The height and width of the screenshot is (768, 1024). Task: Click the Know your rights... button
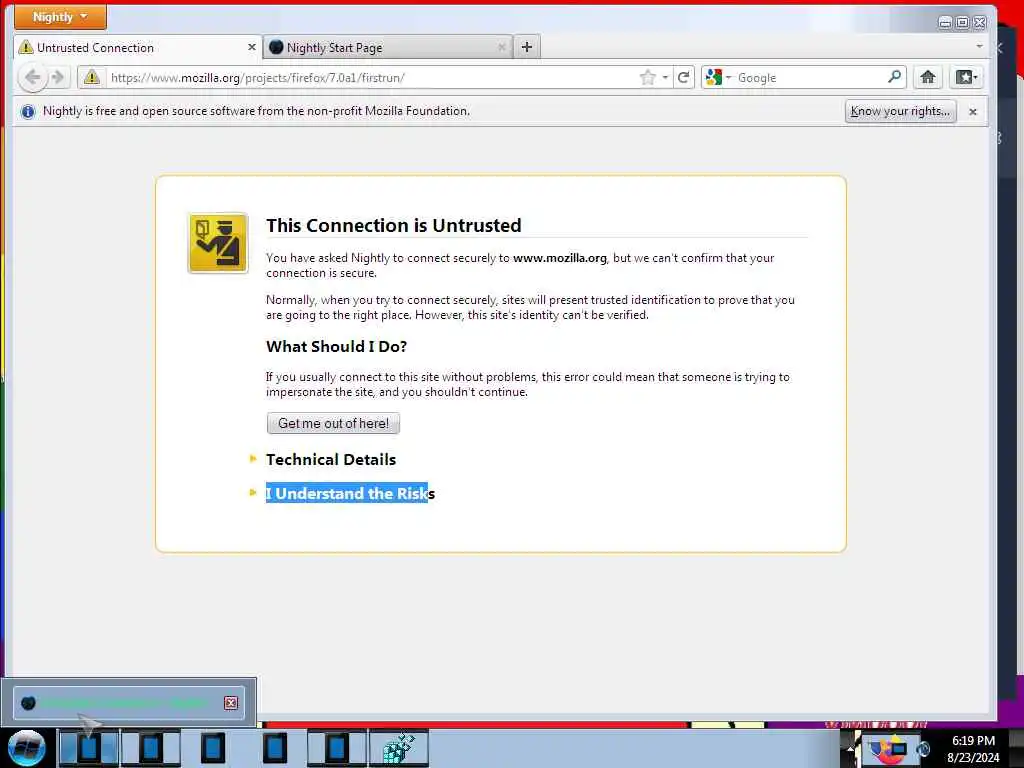coord(900,111)
